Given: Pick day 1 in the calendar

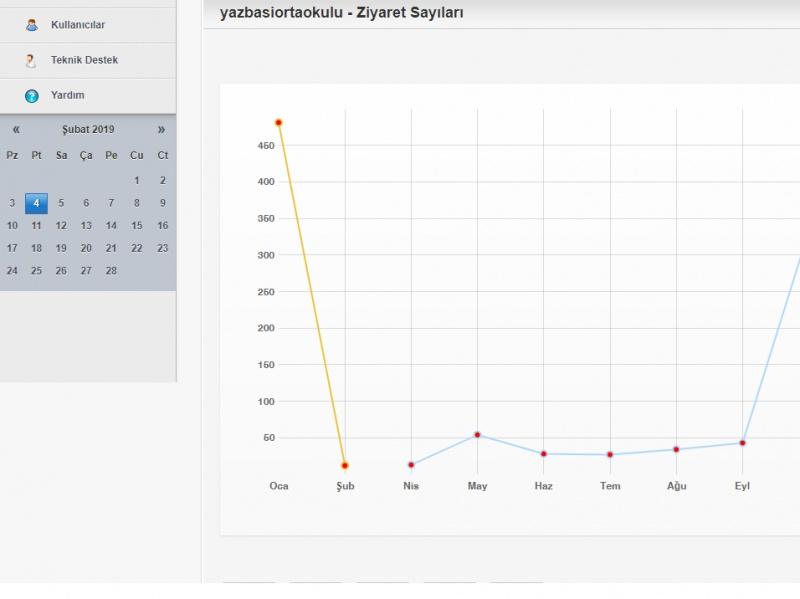Looking at the screenshot, I should [137, 181].
